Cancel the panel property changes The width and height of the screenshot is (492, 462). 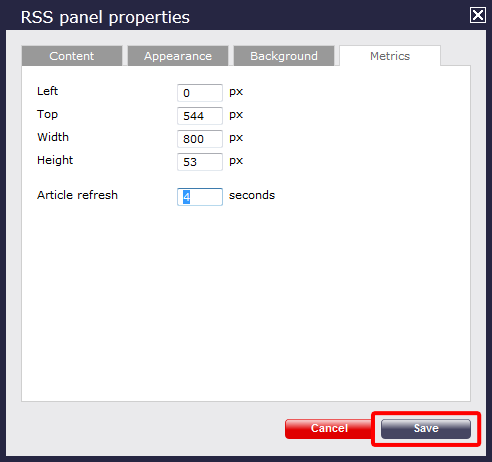(329, 428)
